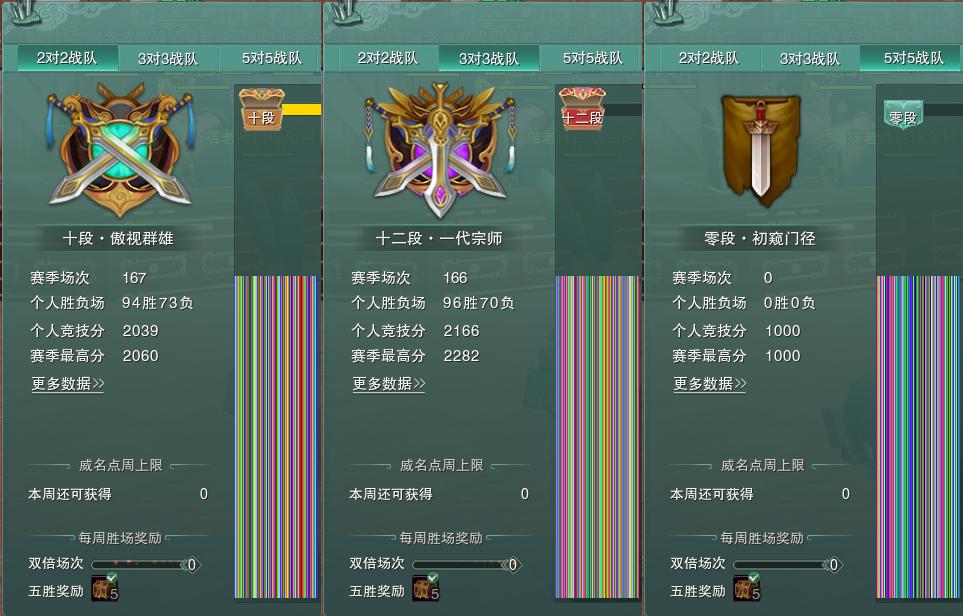Open 更多数据 link in the 2对2 panel
Viewport: 963px width, 616px height.
click(68, 384)
